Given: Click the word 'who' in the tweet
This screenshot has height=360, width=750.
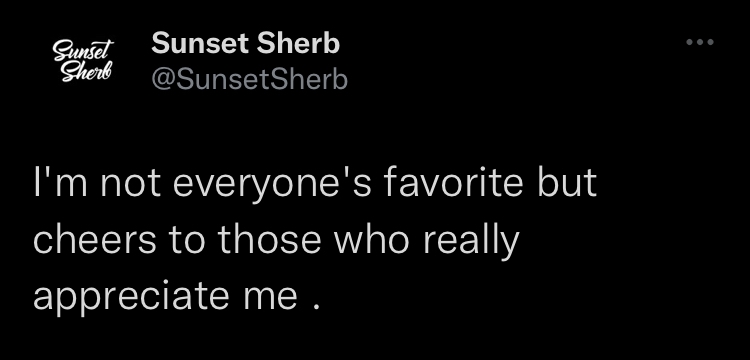Looking at the screenshot, I should coord(371,240).
